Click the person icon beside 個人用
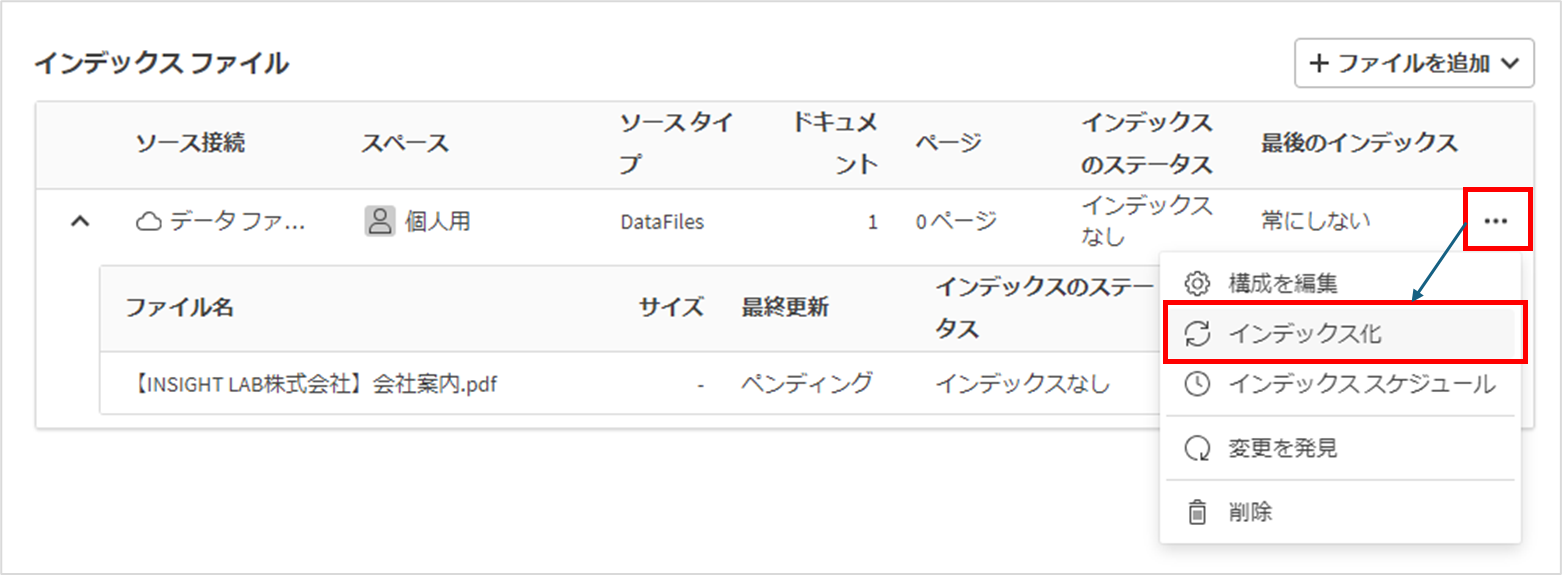This screenshot has height=575, width=1562. pyautogui.click(x=379, y=221)
